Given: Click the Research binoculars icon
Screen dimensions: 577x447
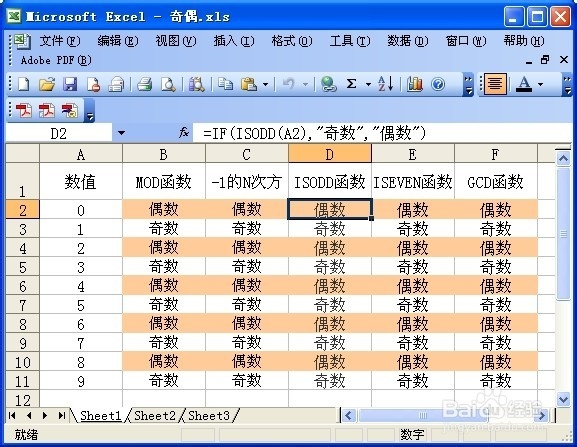Looking at the screenshot, I should pos(197,84).
